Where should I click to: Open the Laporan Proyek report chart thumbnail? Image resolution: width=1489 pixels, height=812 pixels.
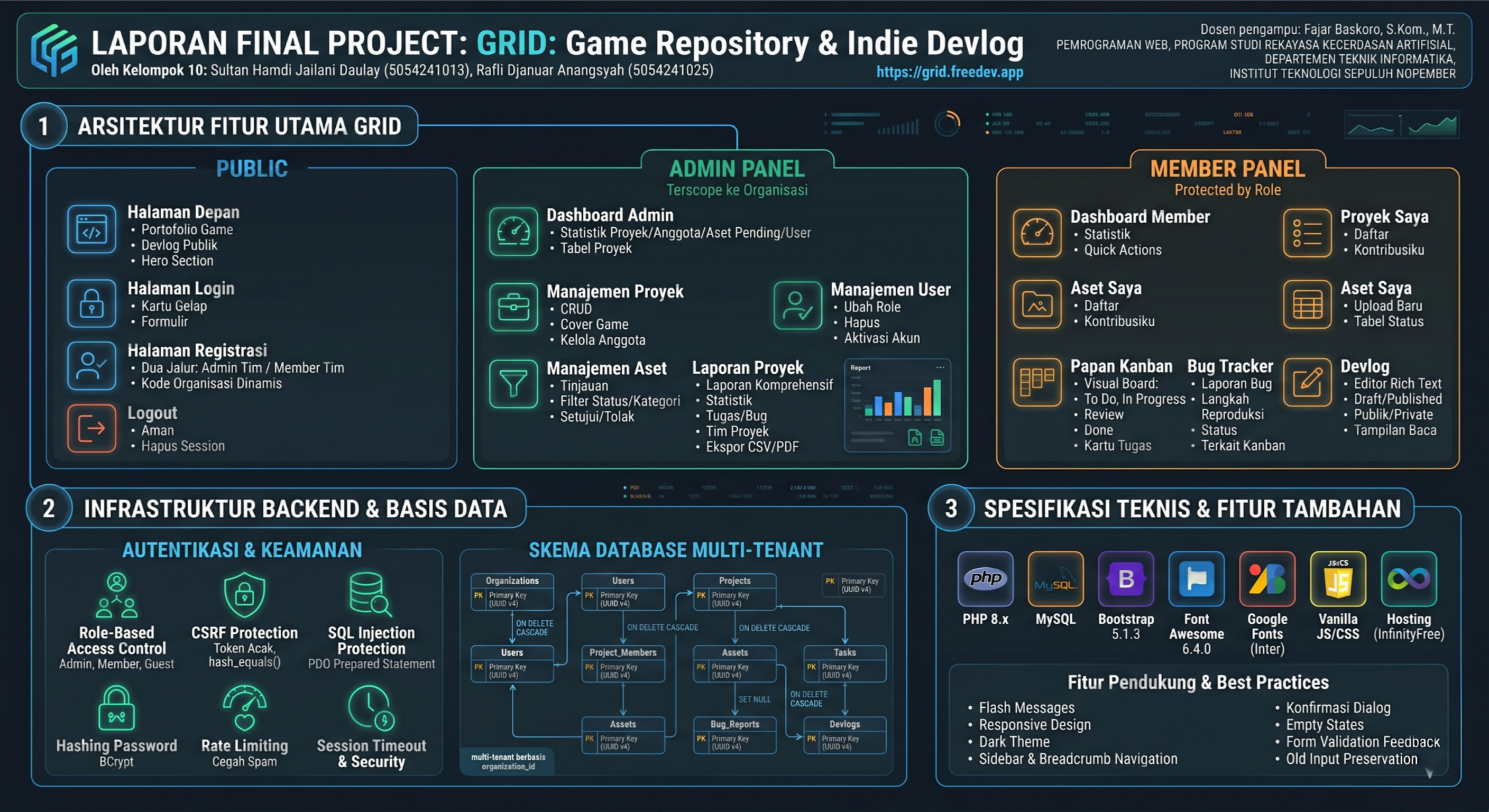(x=897, y=405)
